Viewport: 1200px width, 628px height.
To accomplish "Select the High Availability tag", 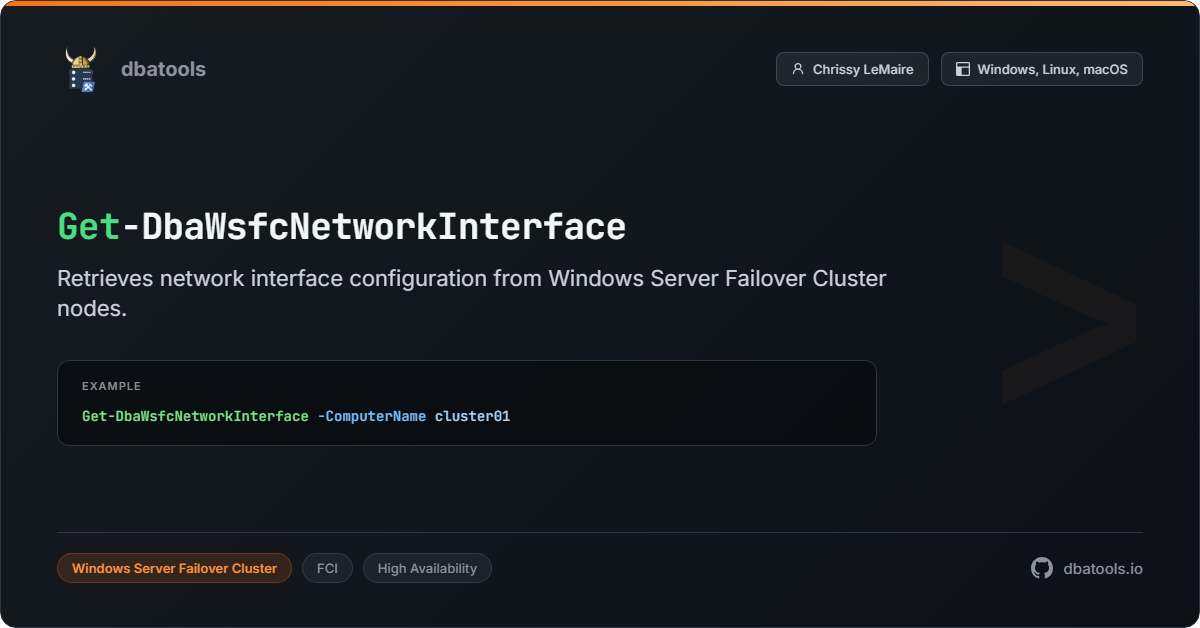I will coord(427,568).
